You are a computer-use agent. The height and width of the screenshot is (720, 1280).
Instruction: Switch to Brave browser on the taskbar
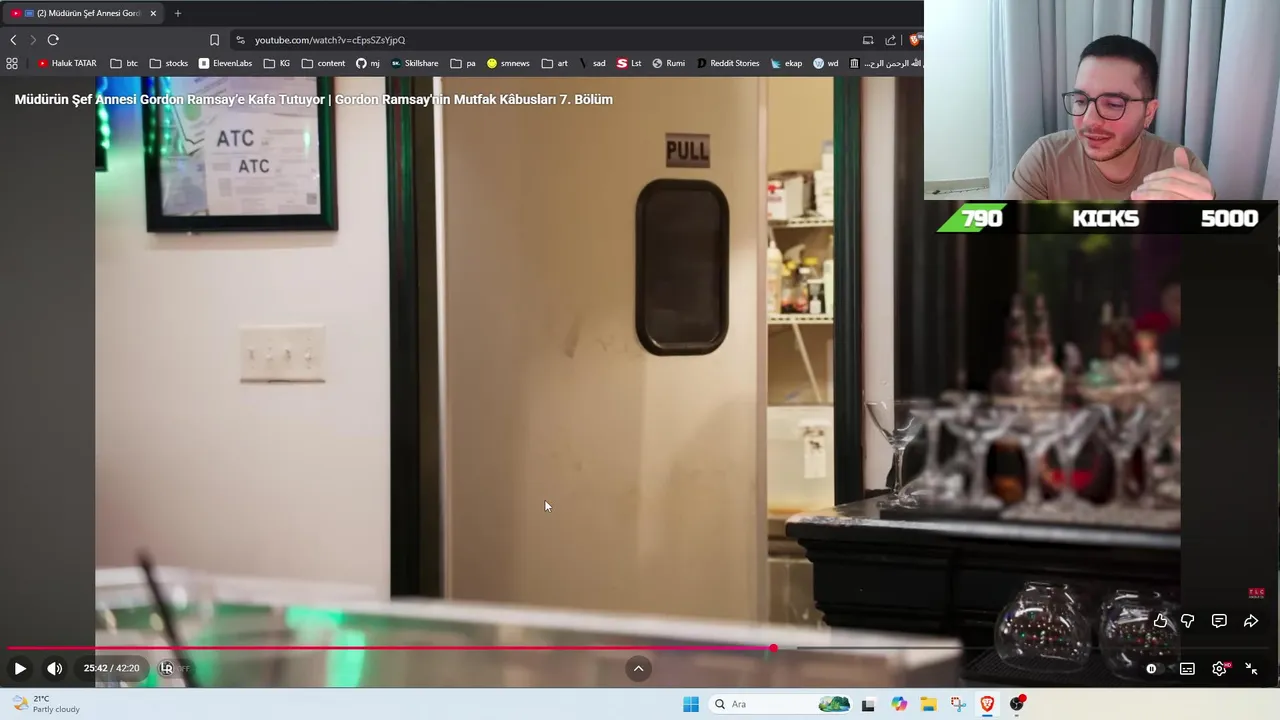[x=987, y=704]
